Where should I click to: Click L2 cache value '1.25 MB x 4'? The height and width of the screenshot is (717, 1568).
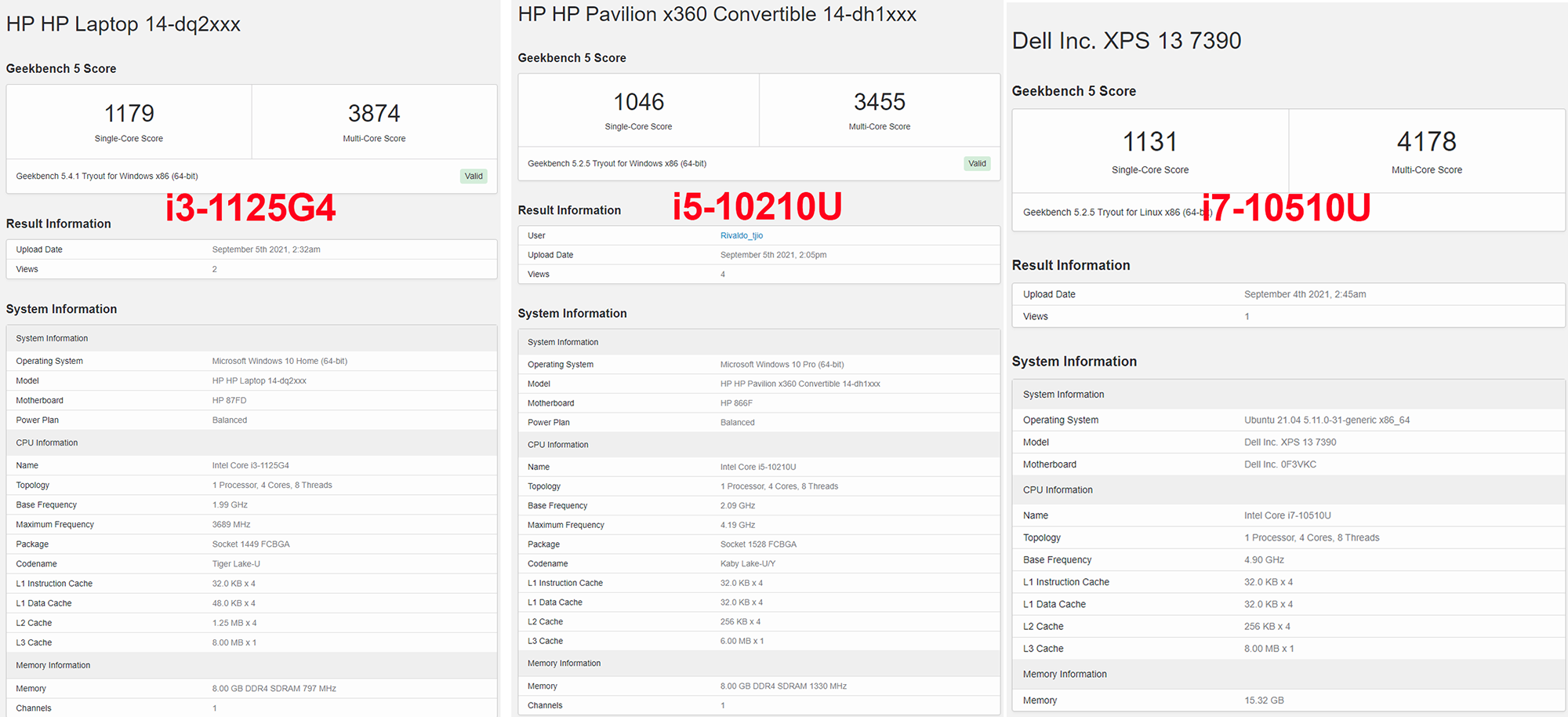pos(234,623)
